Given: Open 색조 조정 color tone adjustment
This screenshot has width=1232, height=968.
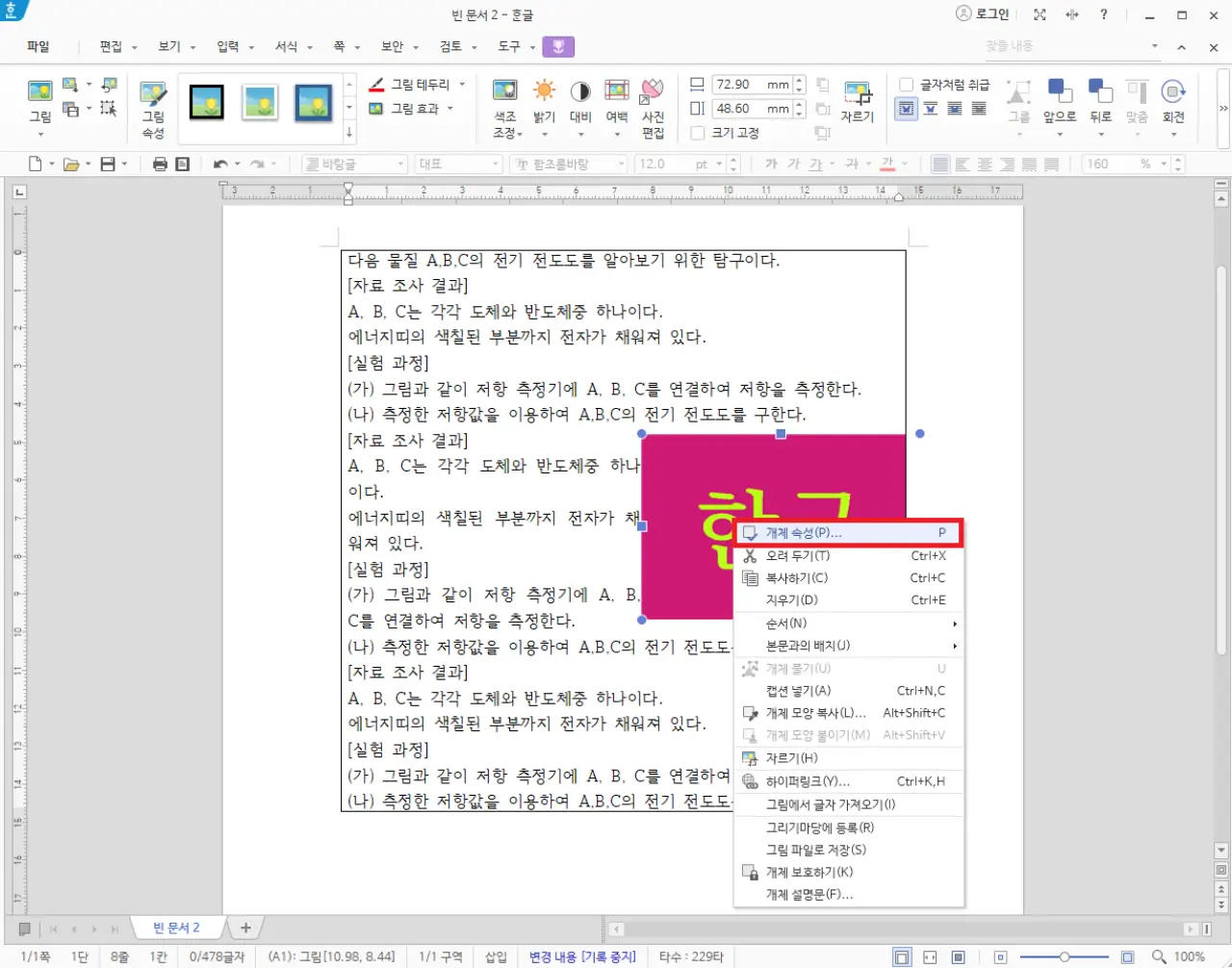Looking at the screenshot, I should (x=505, y=108).
